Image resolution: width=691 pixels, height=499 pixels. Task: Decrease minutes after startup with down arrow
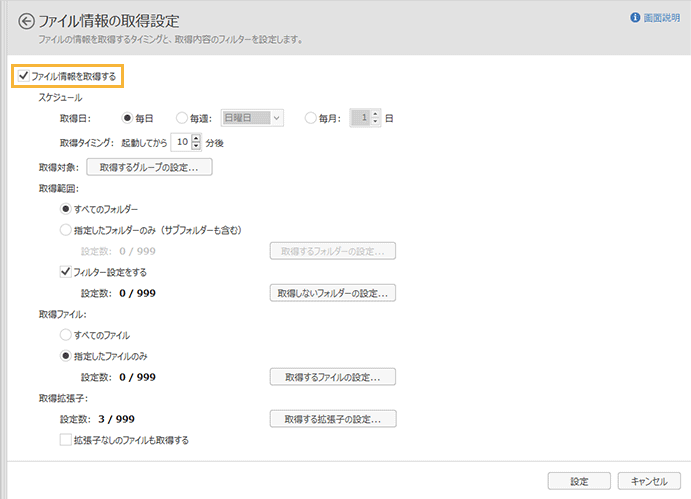(x=197, y=146)
